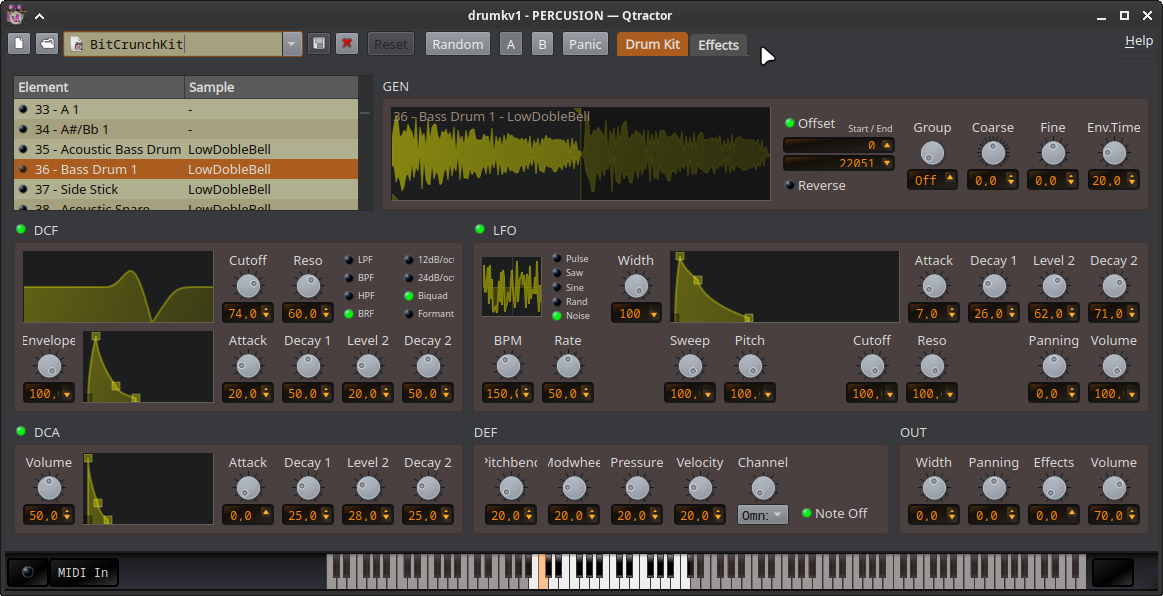This screenshot has height=596, width=1163.
Task: Expand the Group Off selector
Action: pos(932,180)
